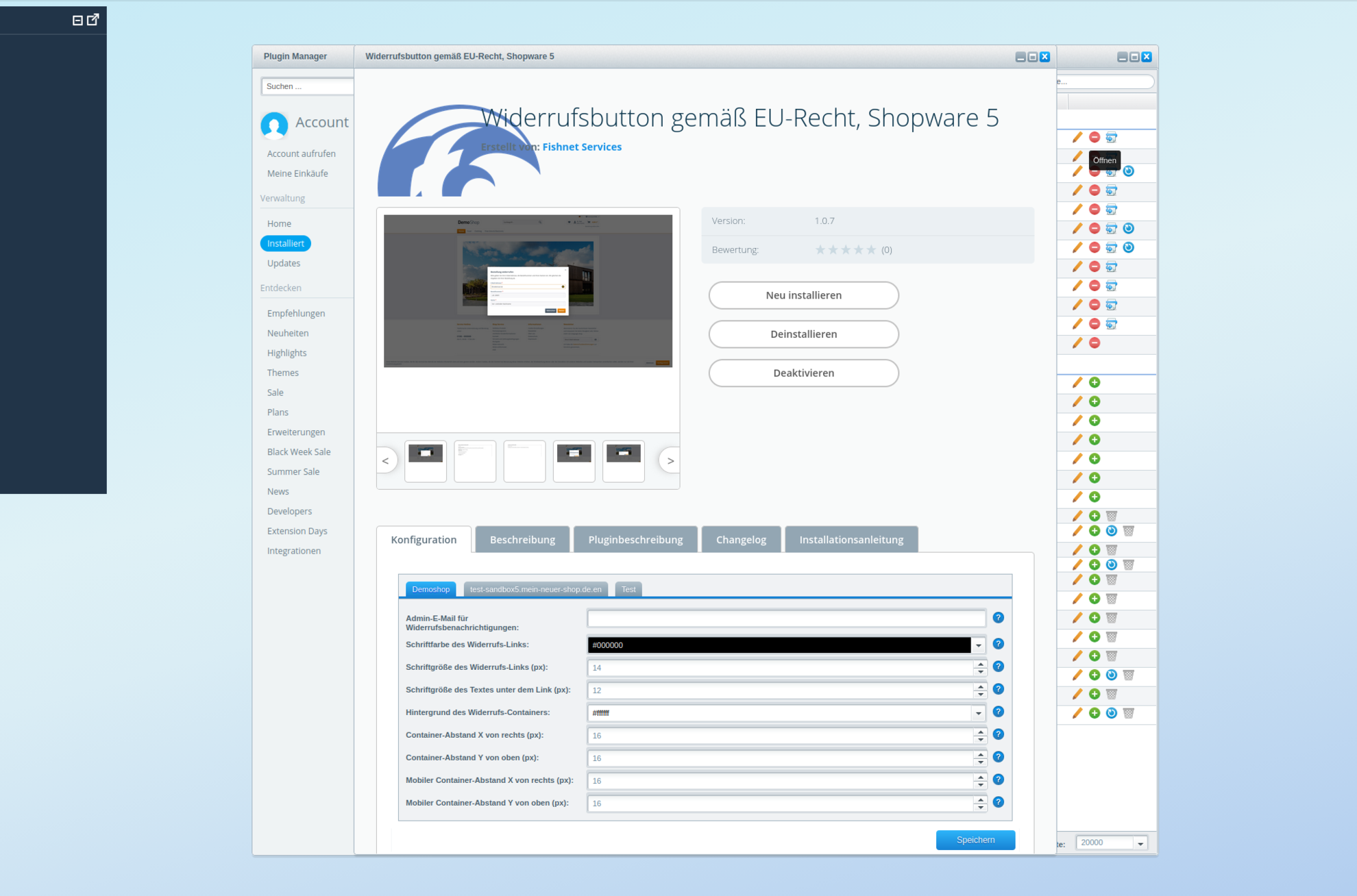
Task: Focus the search field in the background window
Action: 1105,82
